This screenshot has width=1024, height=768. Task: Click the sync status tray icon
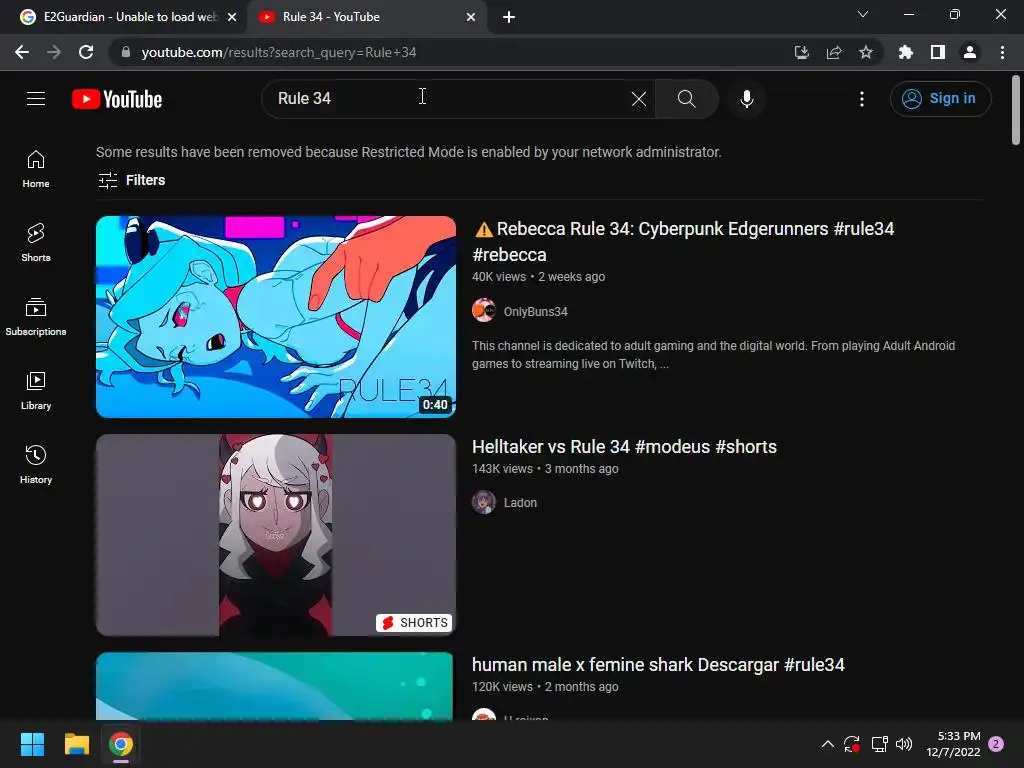coord(852,744)
